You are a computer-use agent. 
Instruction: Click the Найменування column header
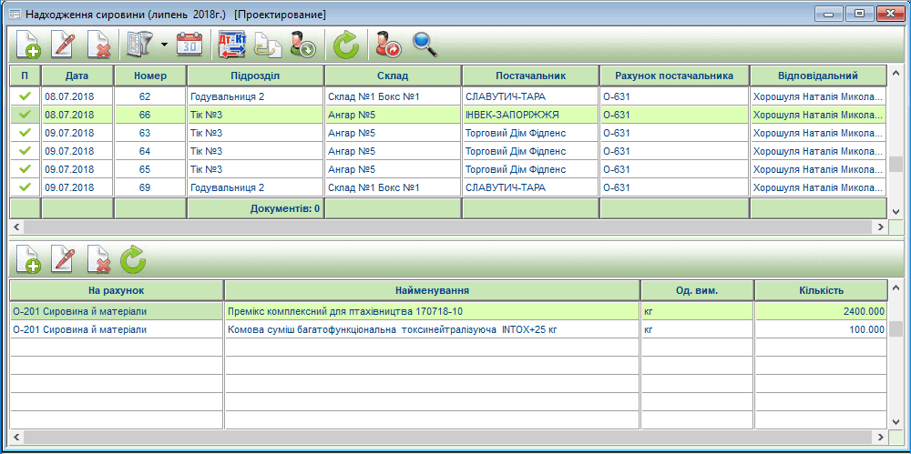432,290
